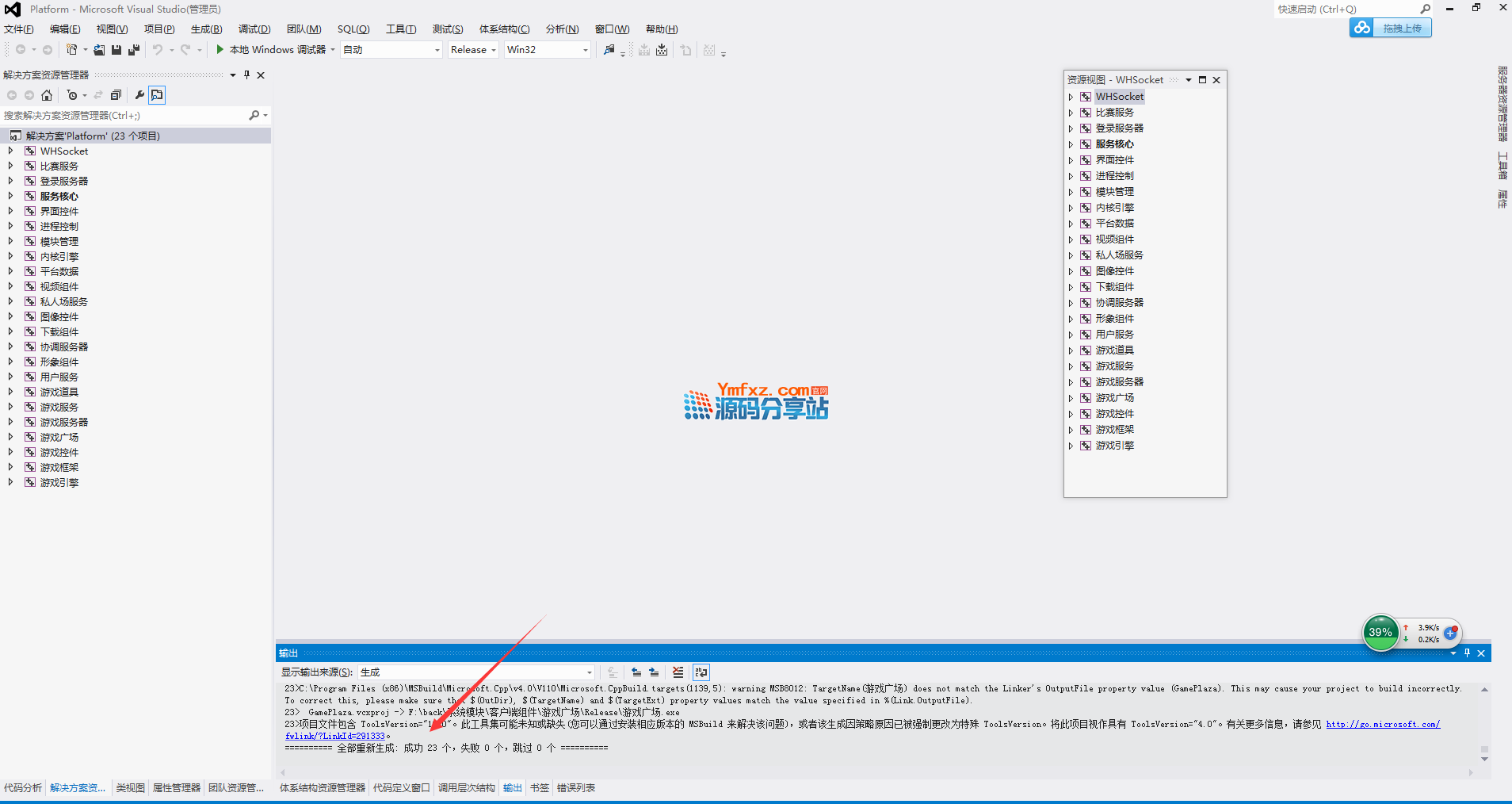Click the search magnifier in Solution Explorer
Image resolution: width=1512 pixels, height=804 pixels.
[254, 116]
